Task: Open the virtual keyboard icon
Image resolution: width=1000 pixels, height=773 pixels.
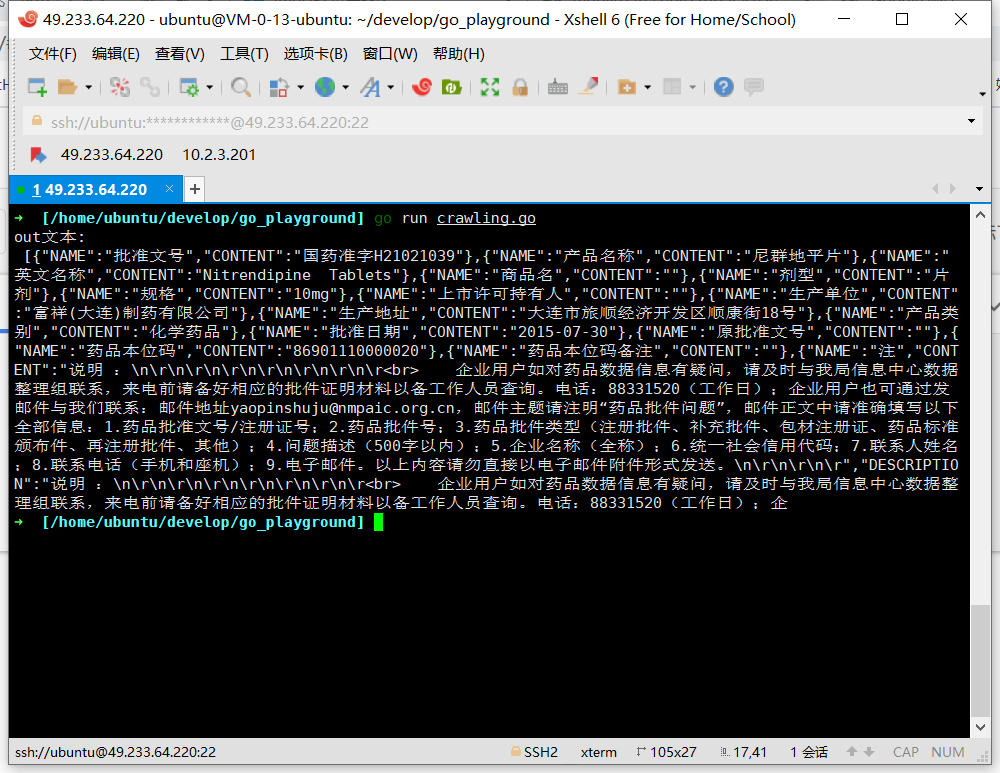Action: pos(557,87)
